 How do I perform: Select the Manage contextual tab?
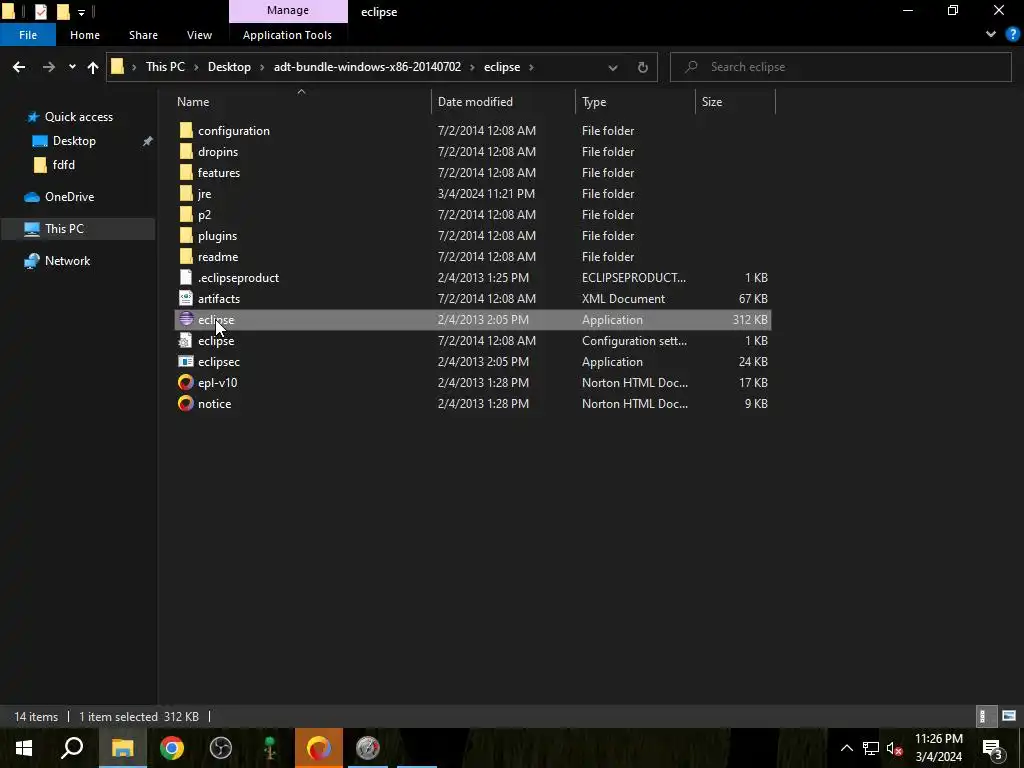pos(288,10)
